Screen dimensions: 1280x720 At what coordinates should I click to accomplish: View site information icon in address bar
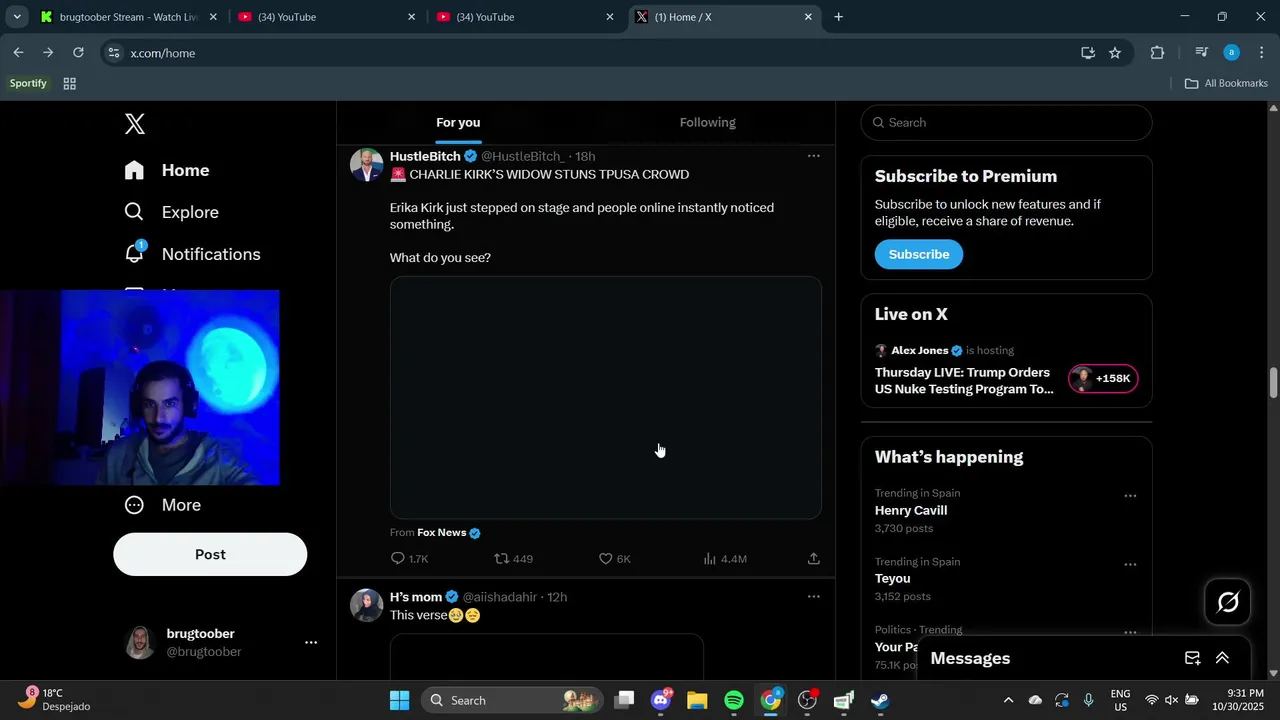click(x=114, y=53)
